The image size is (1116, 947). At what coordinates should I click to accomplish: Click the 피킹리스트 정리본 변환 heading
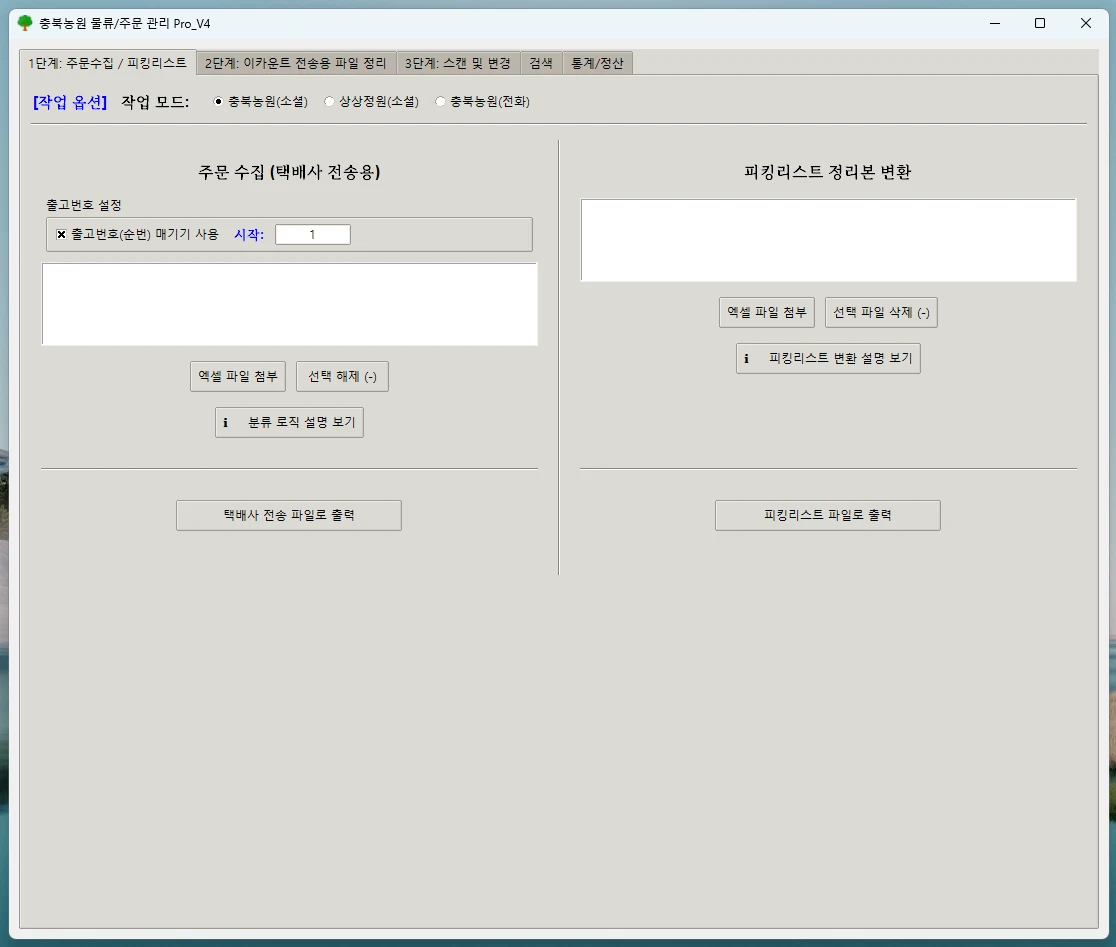[x=828, y=171]
